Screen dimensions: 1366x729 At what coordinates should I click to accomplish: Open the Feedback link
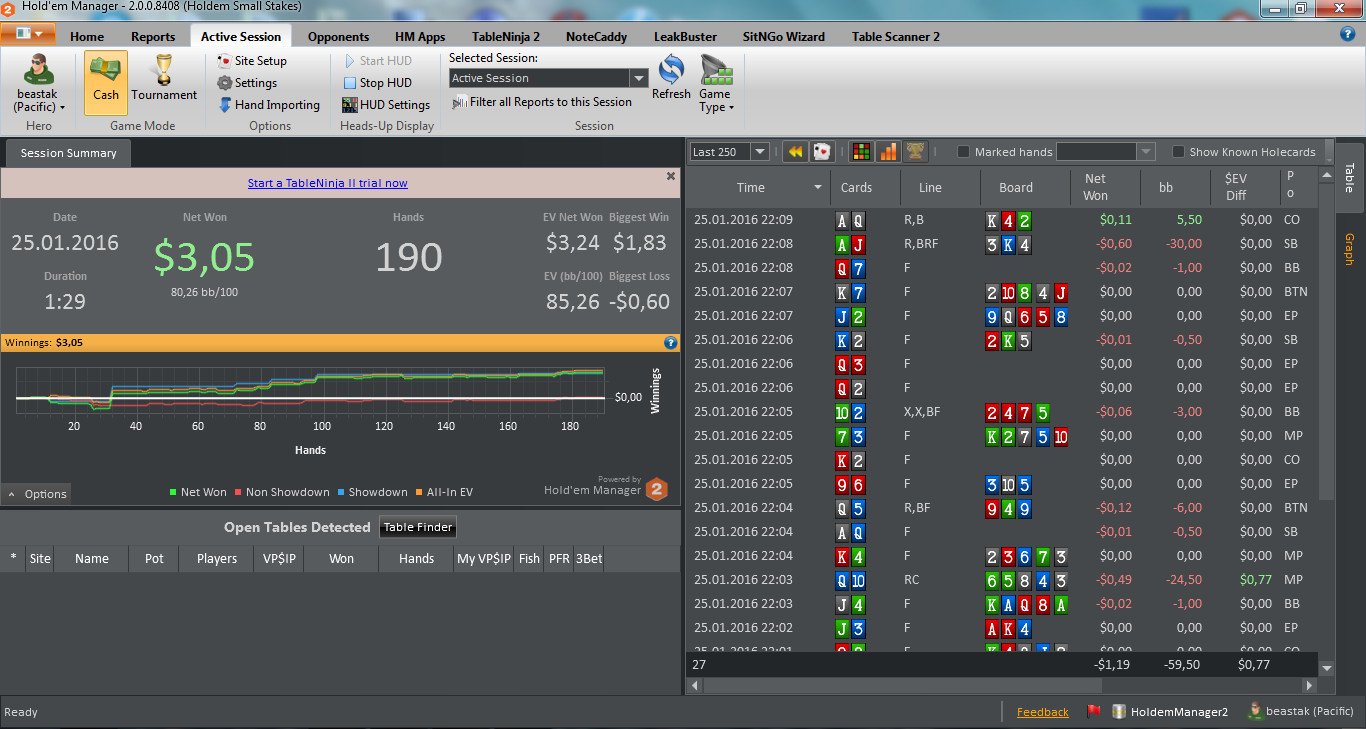coord(1042,712)
